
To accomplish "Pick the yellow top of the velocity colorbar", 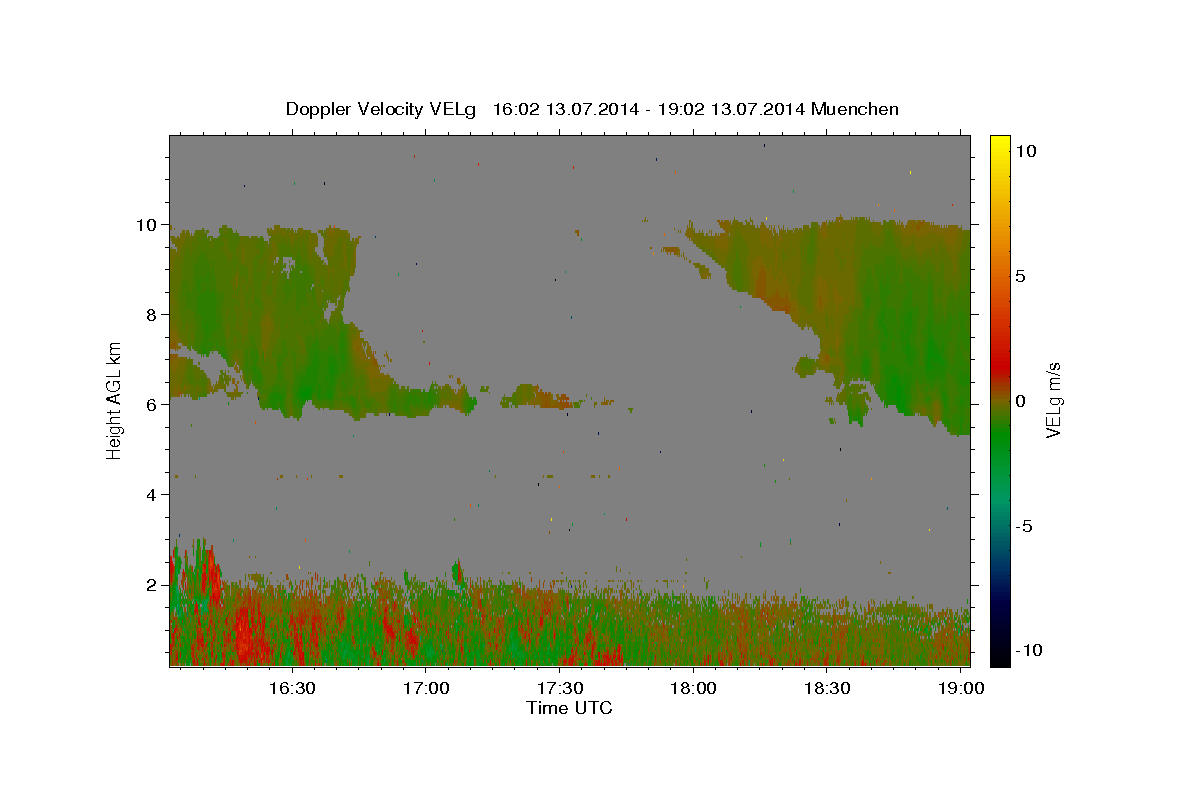I will (1000, 142).
